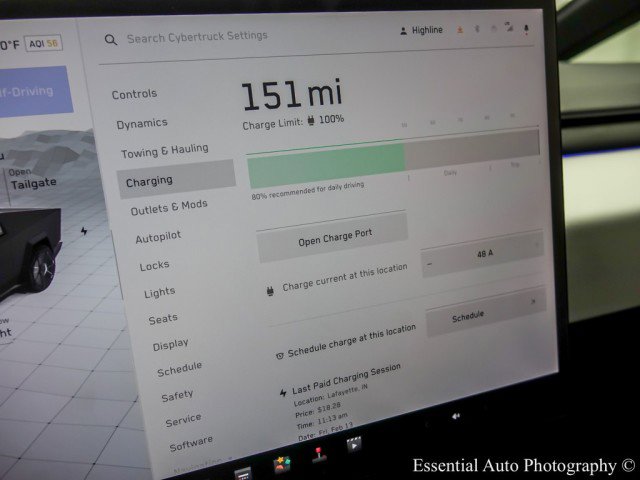Go to Seats settings
Viewport: 640px width, 480px height.
pos(163,319)
